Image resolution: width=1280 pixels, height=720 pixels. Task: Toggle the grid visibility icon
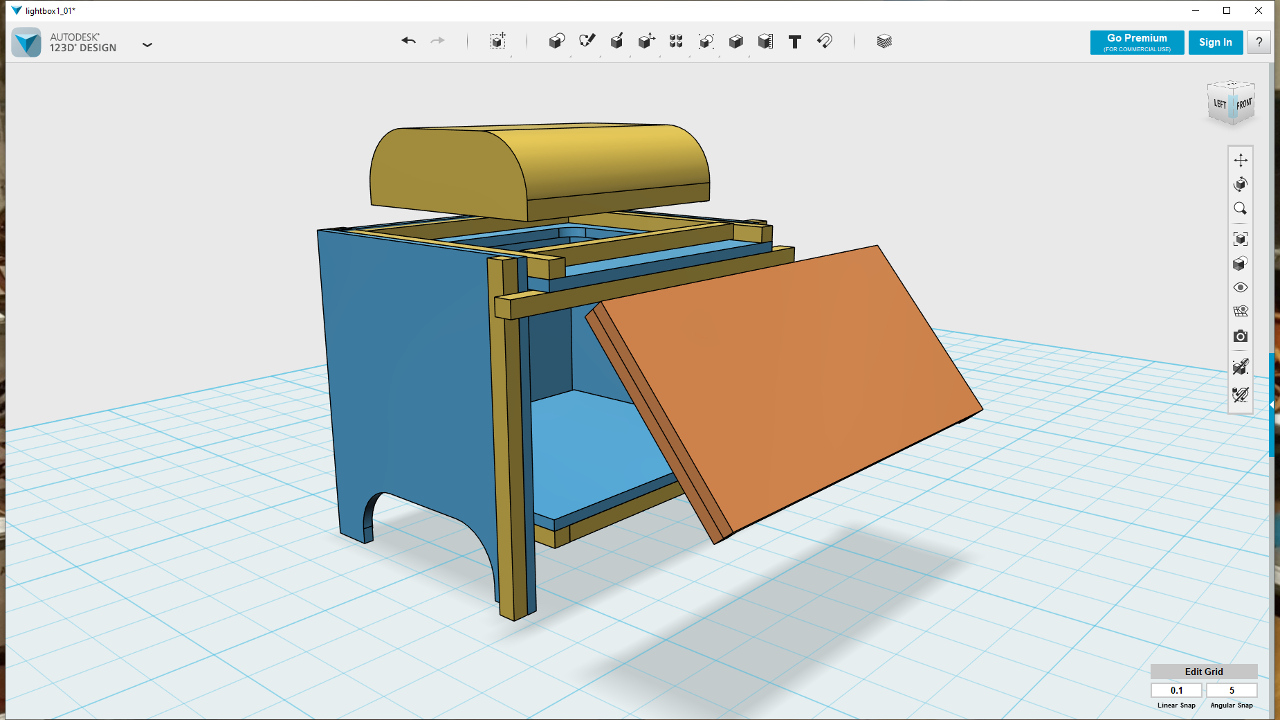1241,312
